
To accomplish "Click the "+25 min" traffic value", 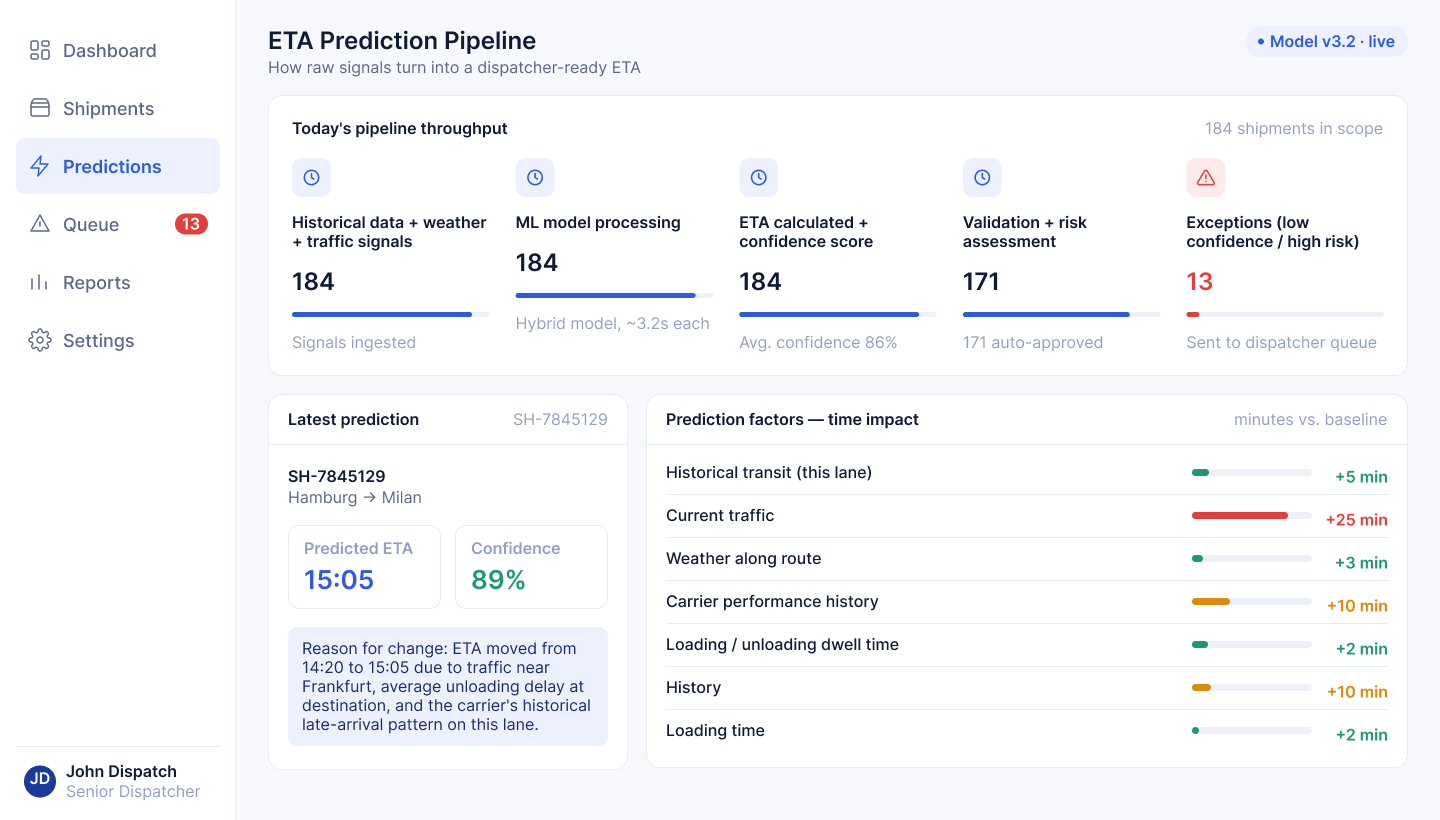I will point(1357,520).
